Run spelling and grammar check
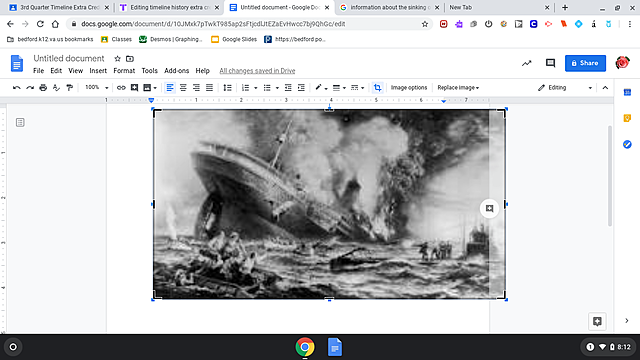Viewport: 640px width, 360px height. 56,87
